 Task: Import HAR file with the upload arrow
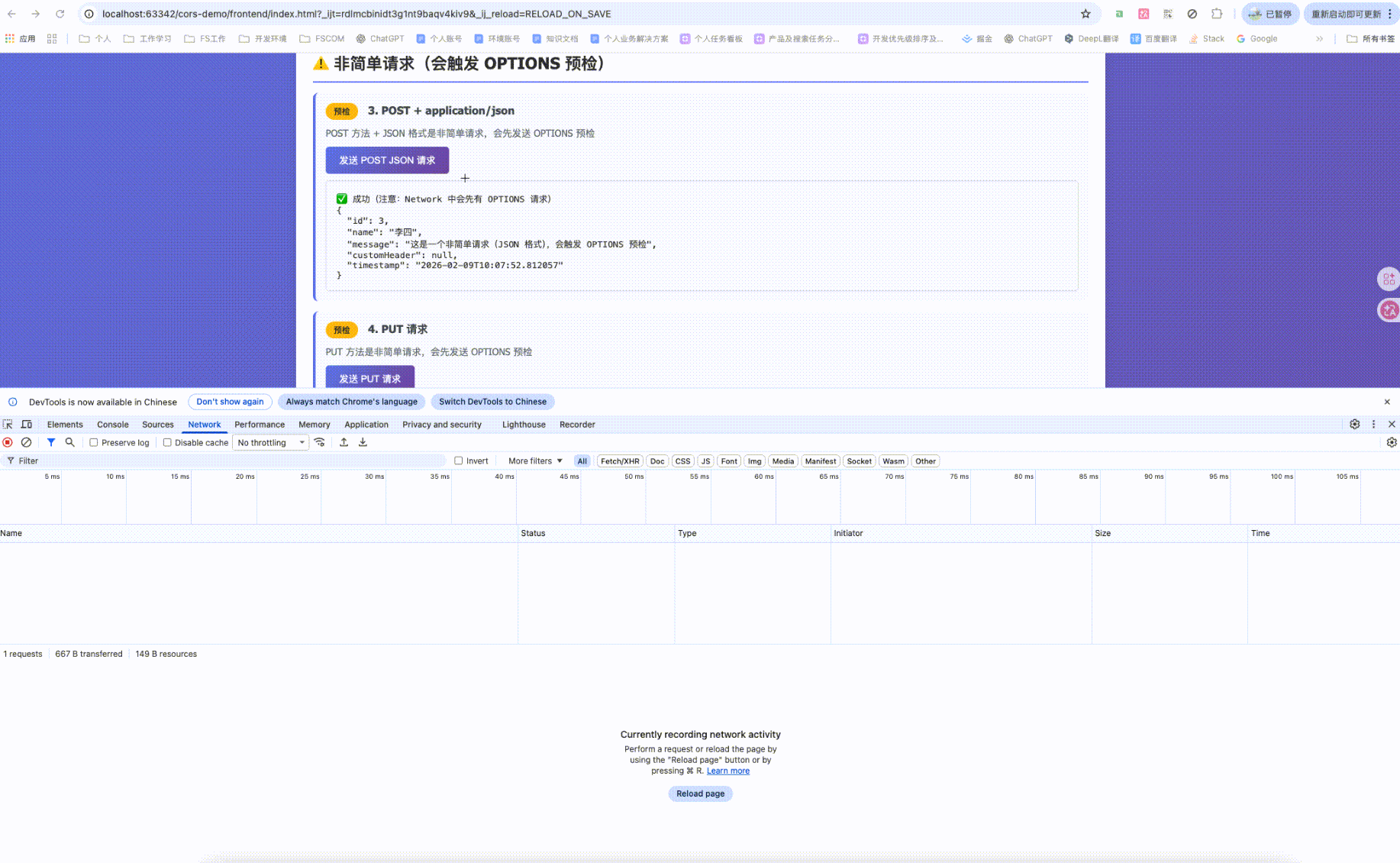coord(344,442)
